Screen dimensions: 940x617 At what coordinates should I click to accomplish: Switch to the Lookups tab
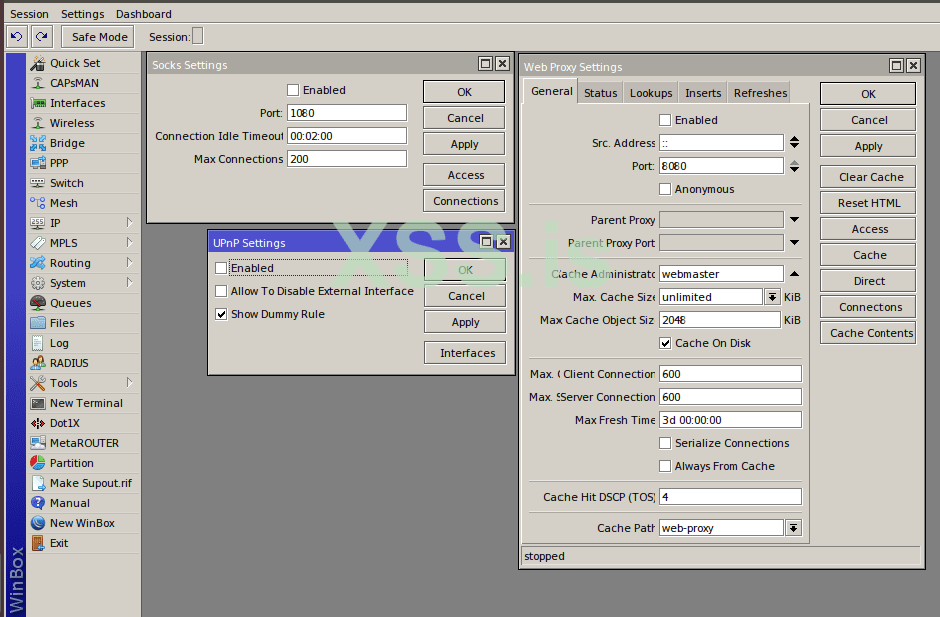[651, 93]
